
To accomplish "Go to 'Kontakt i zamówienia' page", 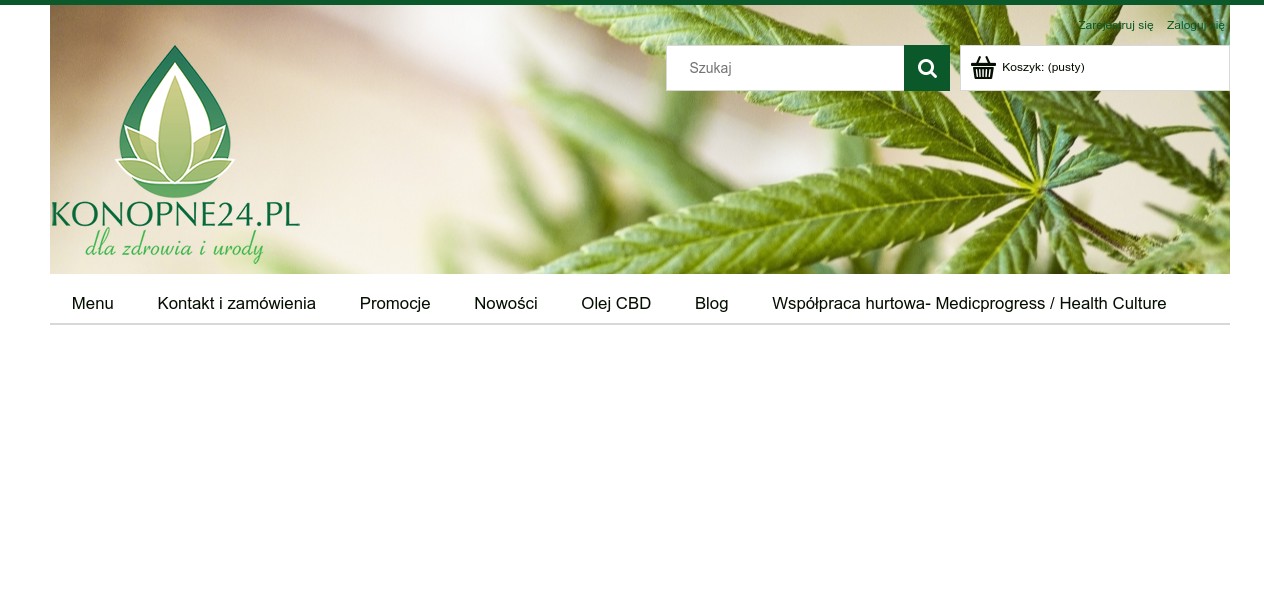I will [x=236, y=303].
